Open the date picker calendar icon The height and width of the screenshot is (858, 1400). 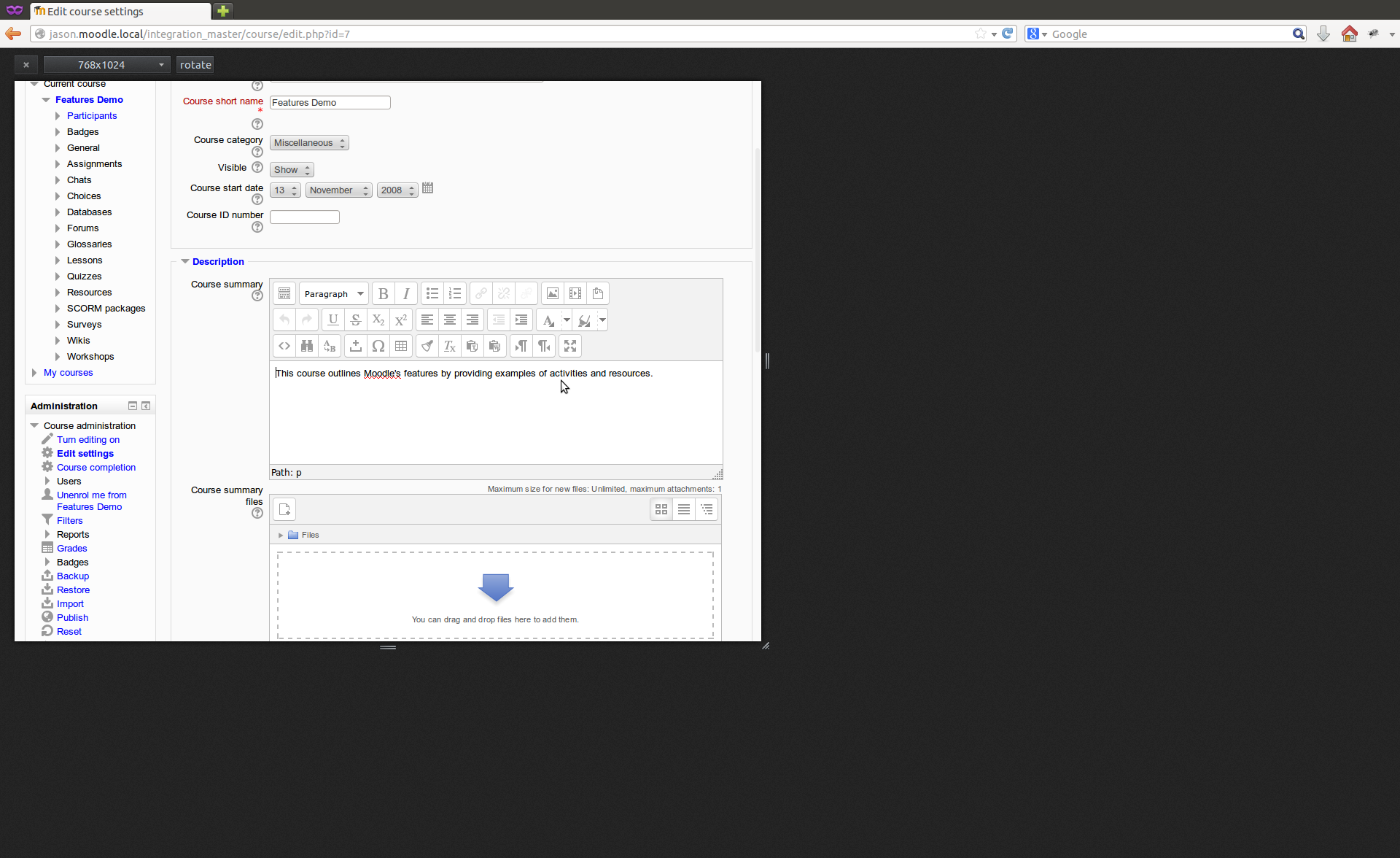[x=428, y=188]
